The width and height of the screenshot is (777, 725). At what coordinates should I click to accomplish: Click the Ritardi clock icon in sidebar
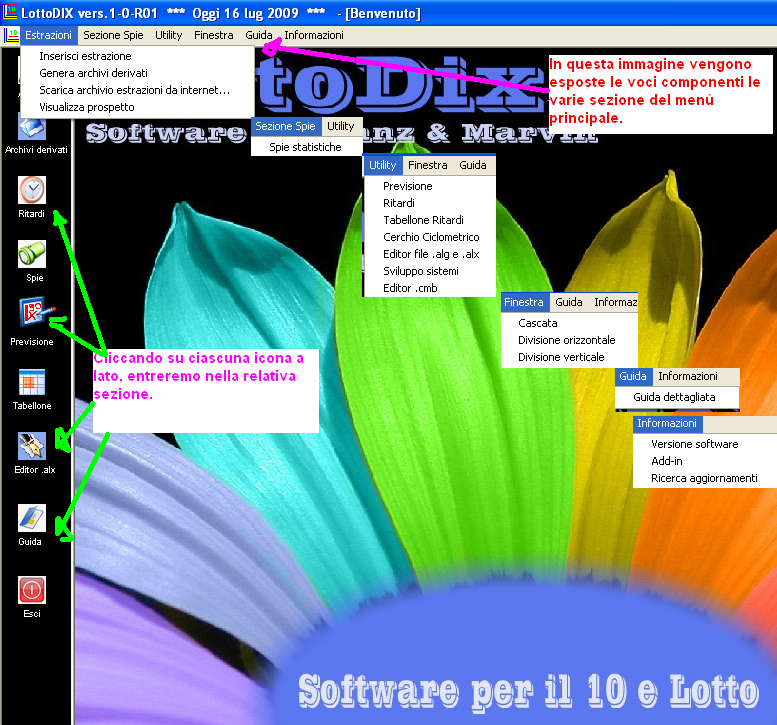(32, 190)
